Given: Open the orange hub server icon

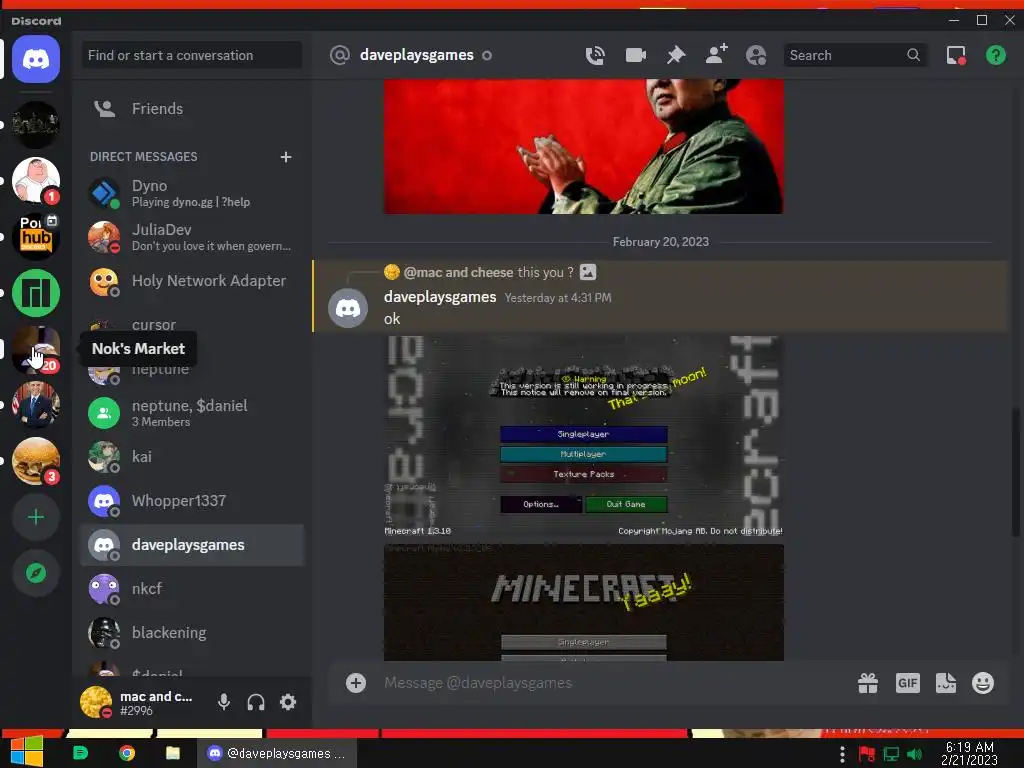Looking at the screenshot, I should (36, 236).
